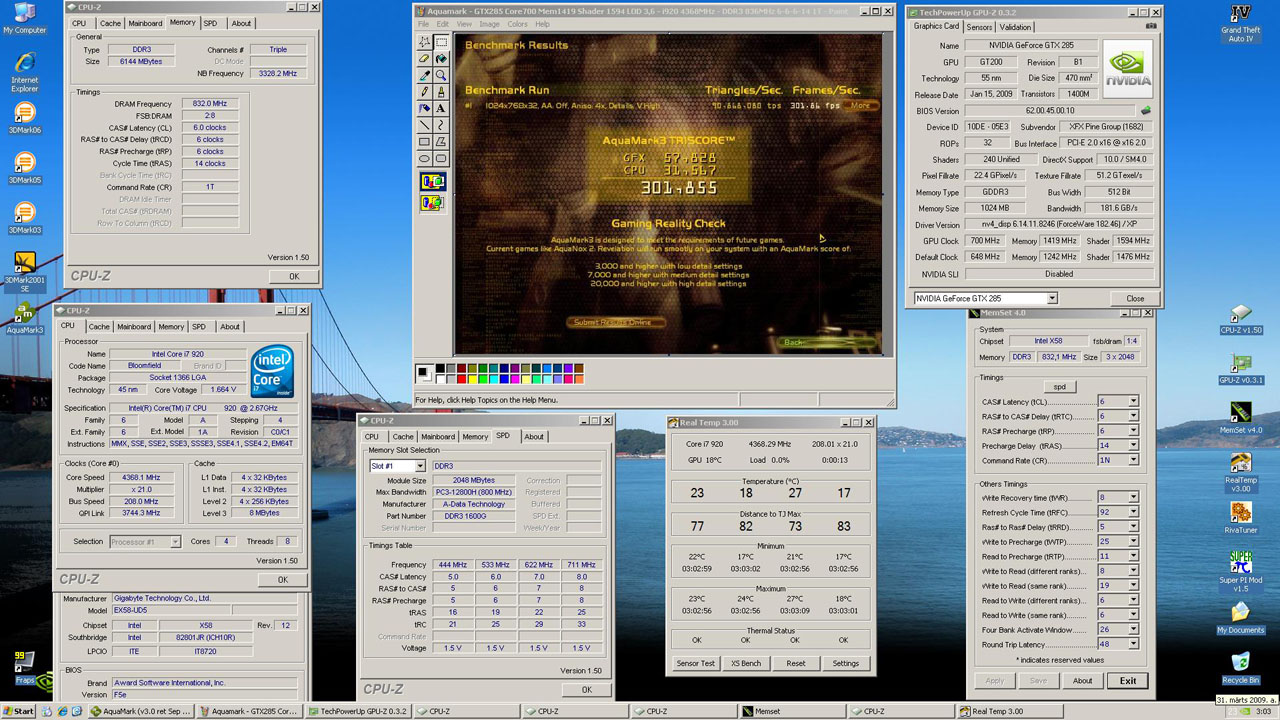
Task: Select the Airbrush tool in Paint
Action: (x=425, y=108)
